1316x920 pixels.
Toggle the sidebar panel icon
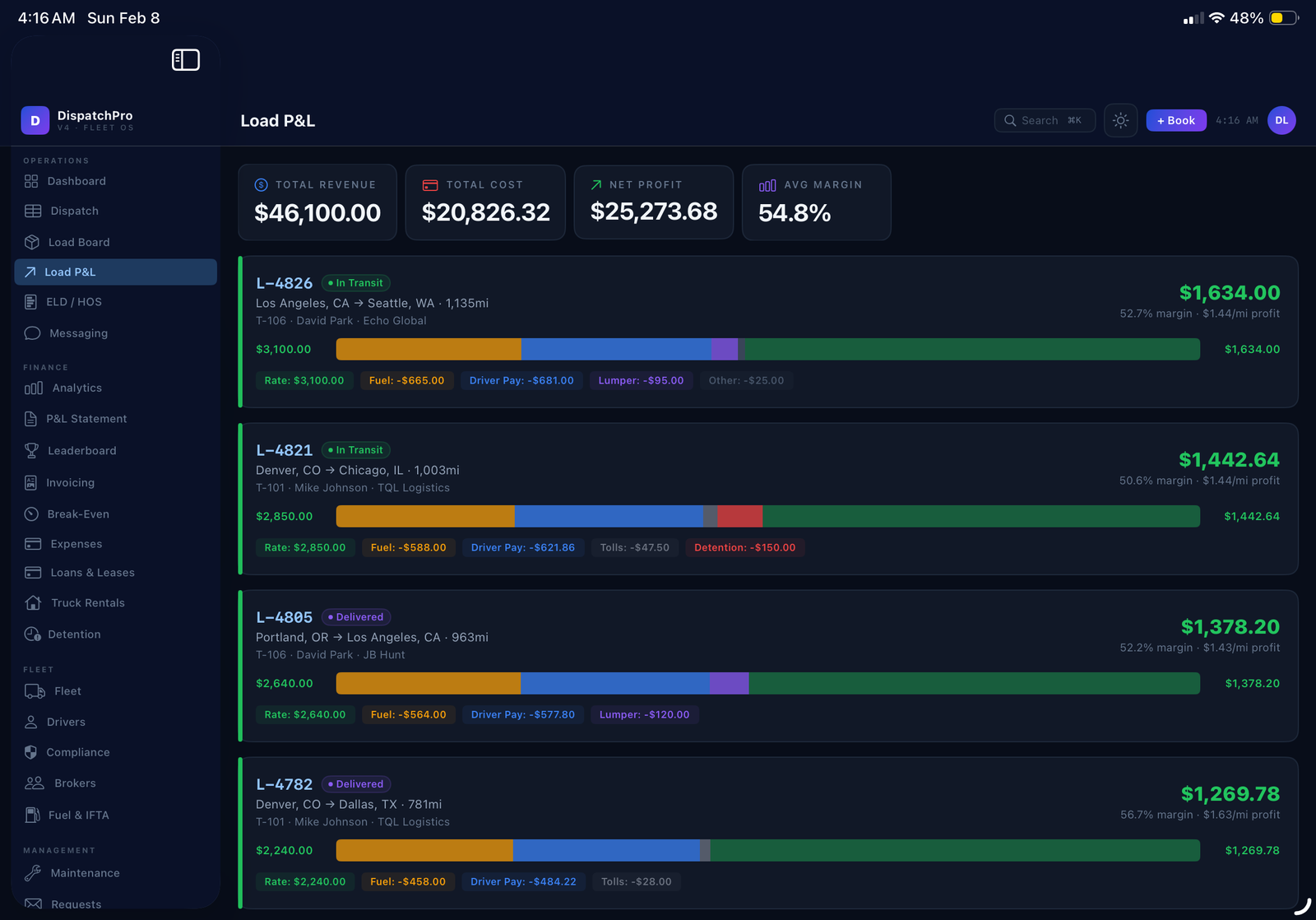coord(185,60)
